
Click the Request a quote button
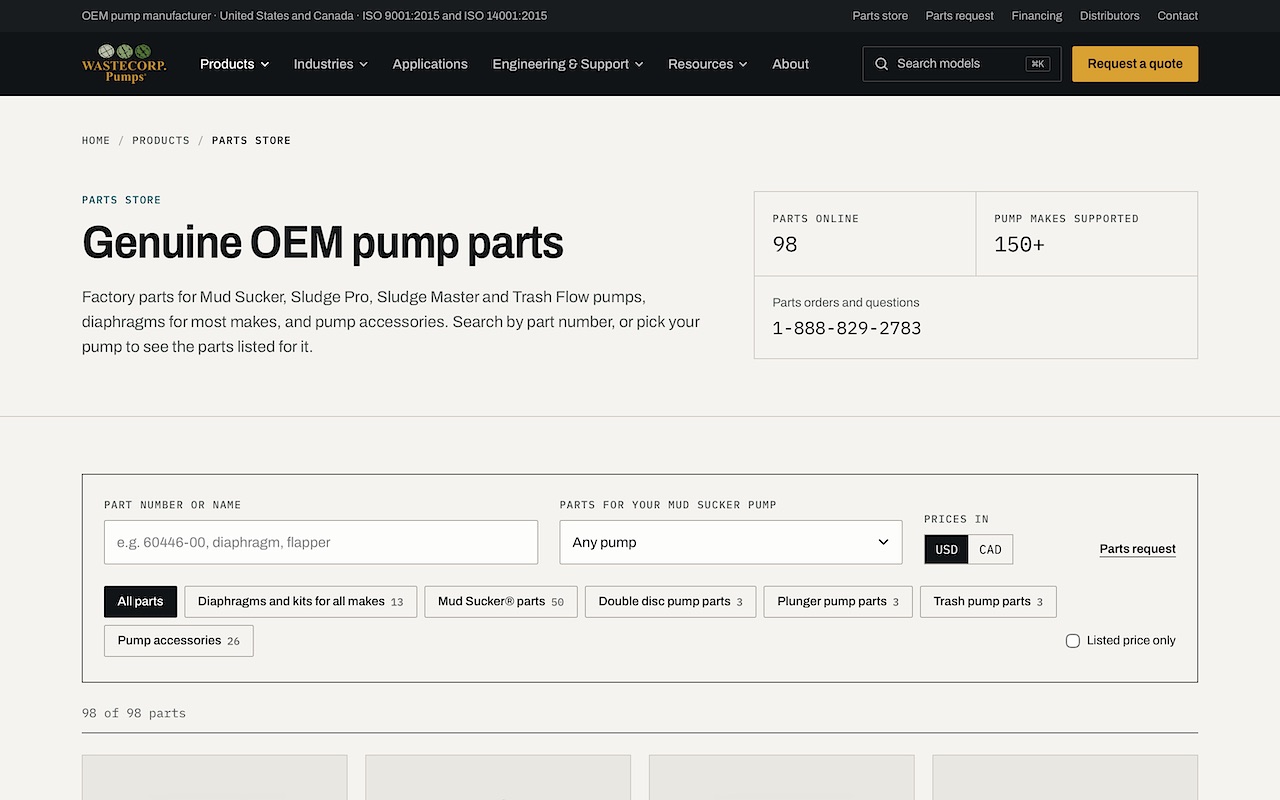(x=1135, y=64)
